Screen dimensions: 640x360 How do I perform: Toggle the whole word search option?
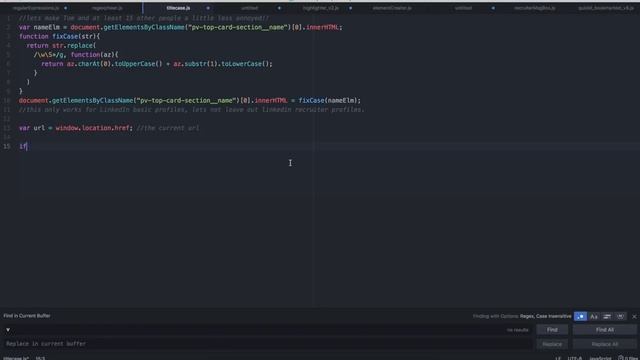[620, 316]
